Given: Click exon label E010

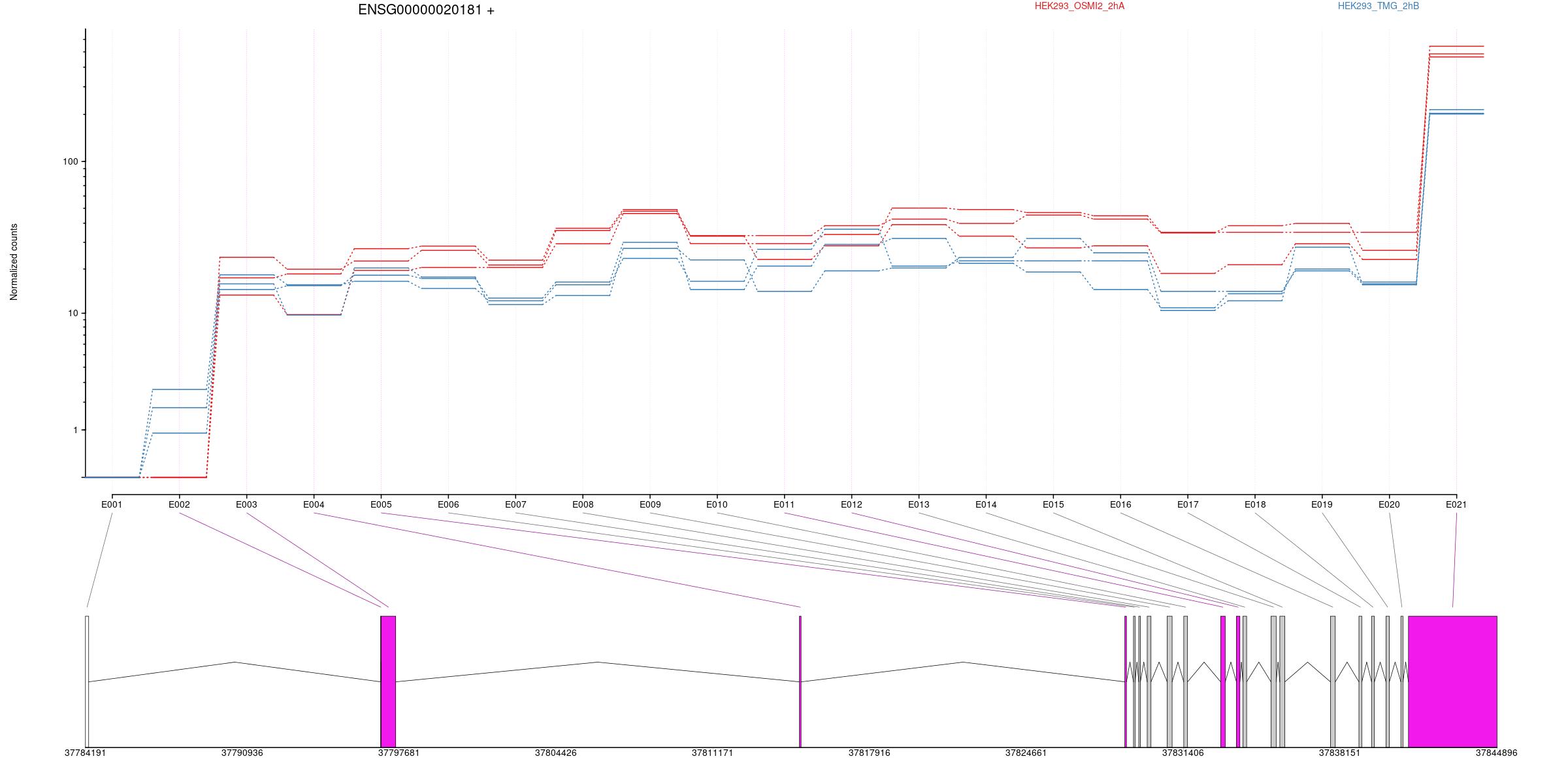Looking at the screenshot, I should (x=717, y=504).
